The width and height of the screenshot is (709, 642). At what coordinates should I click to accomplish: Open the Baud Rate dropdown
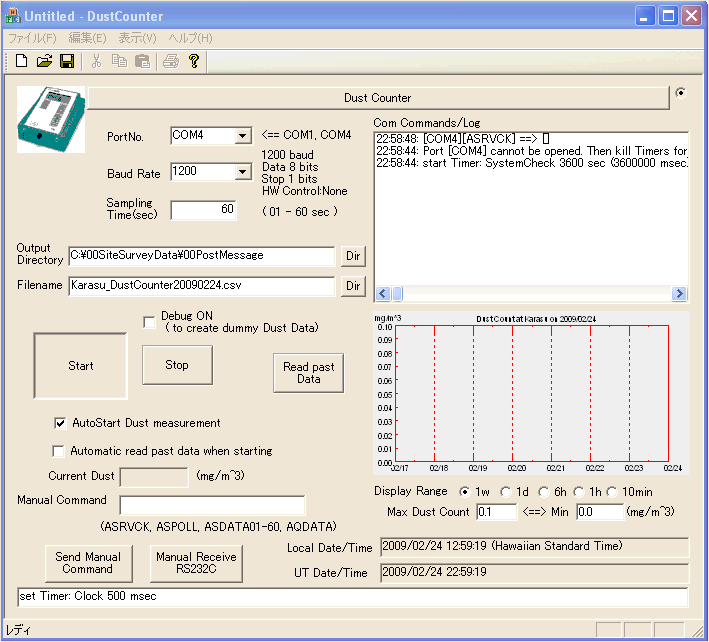coord(241,173)
